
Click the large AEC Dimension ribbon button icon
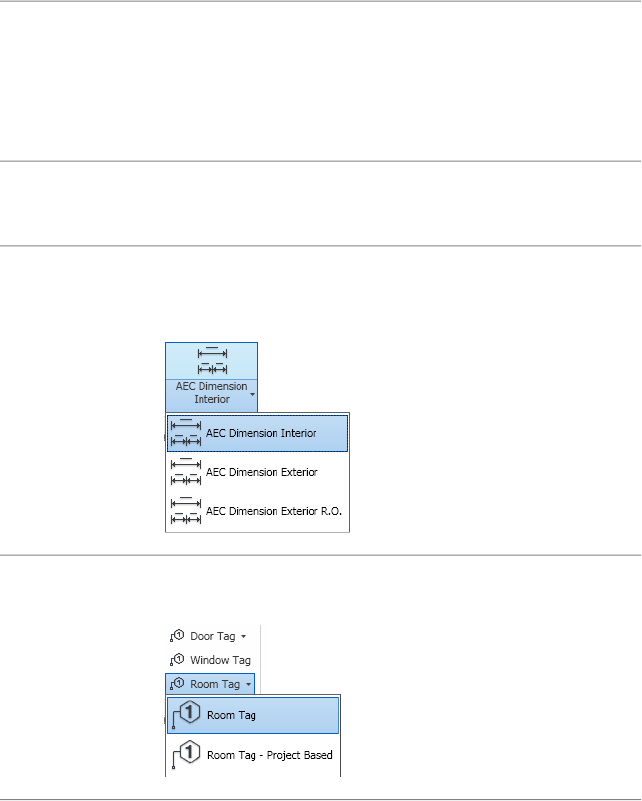pos(211,361)
